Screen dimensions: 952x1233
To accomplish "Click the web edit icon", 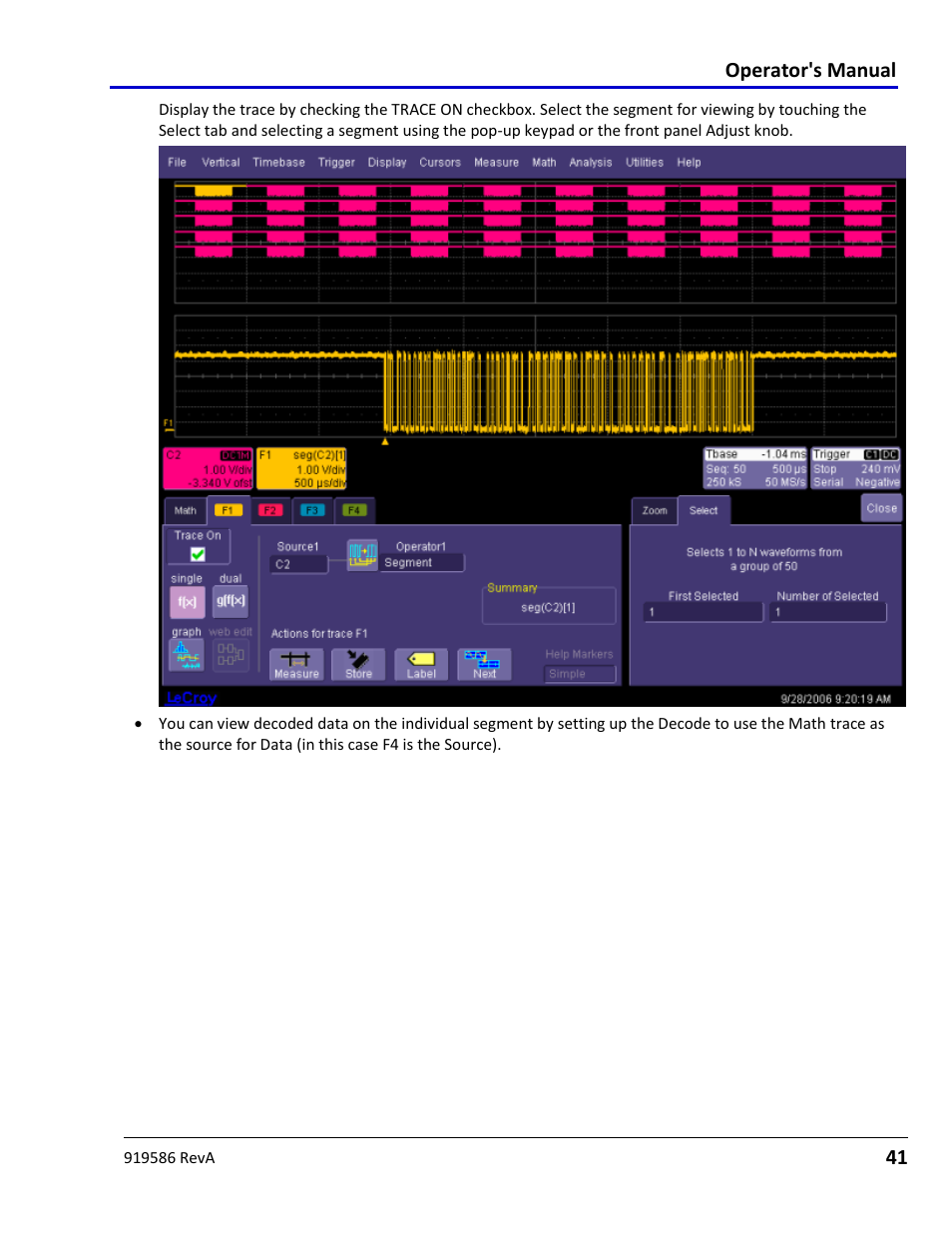I will click(231, 655).
